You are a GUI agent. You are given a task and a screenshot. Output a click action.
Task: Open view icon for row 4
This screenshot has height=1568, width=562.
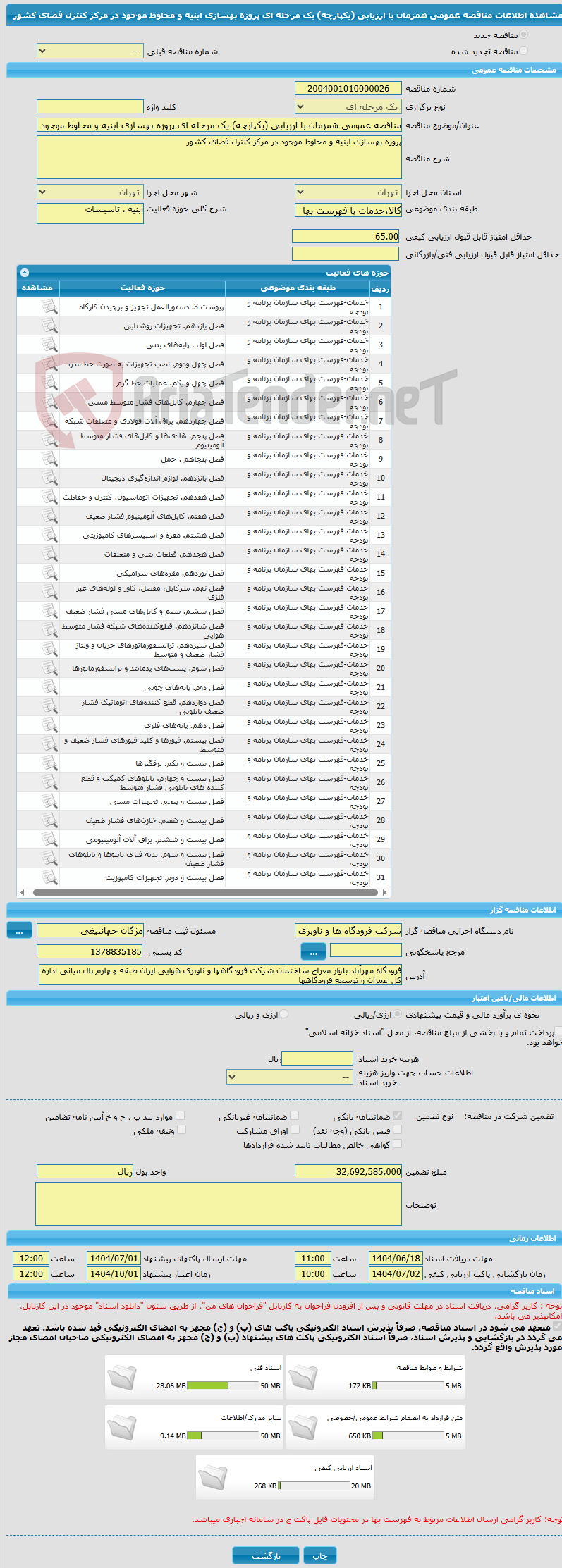coord(49,364)
